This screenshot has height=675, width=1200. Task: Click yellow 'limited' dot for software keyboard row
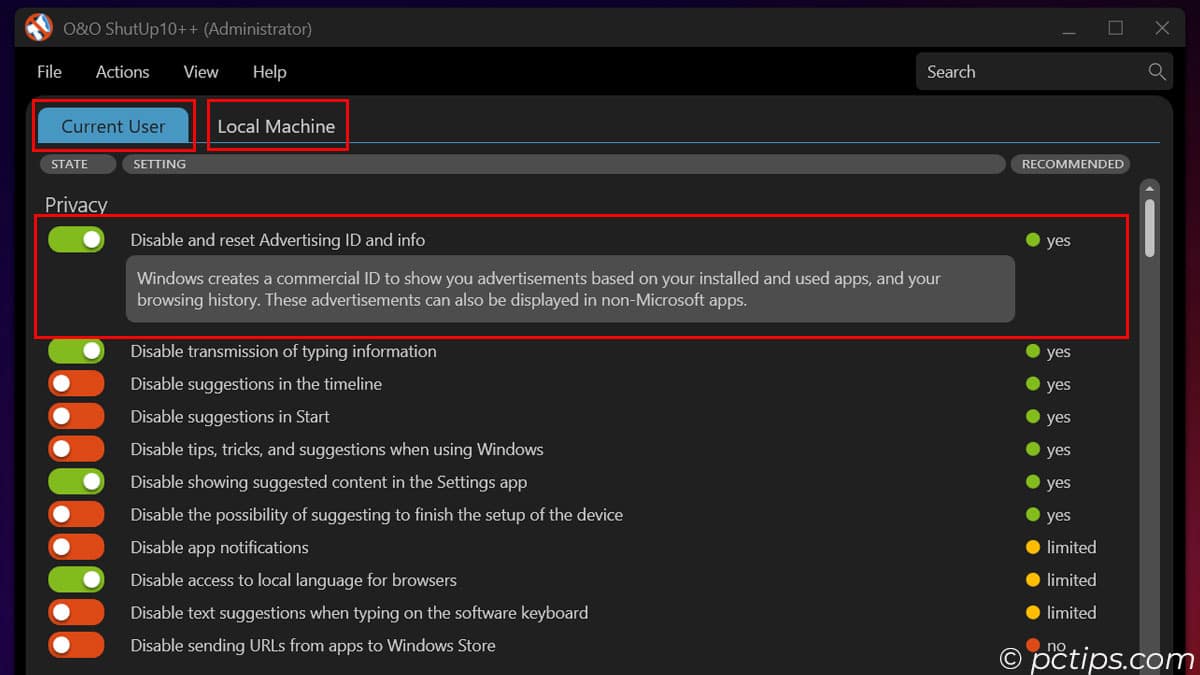1033,612
